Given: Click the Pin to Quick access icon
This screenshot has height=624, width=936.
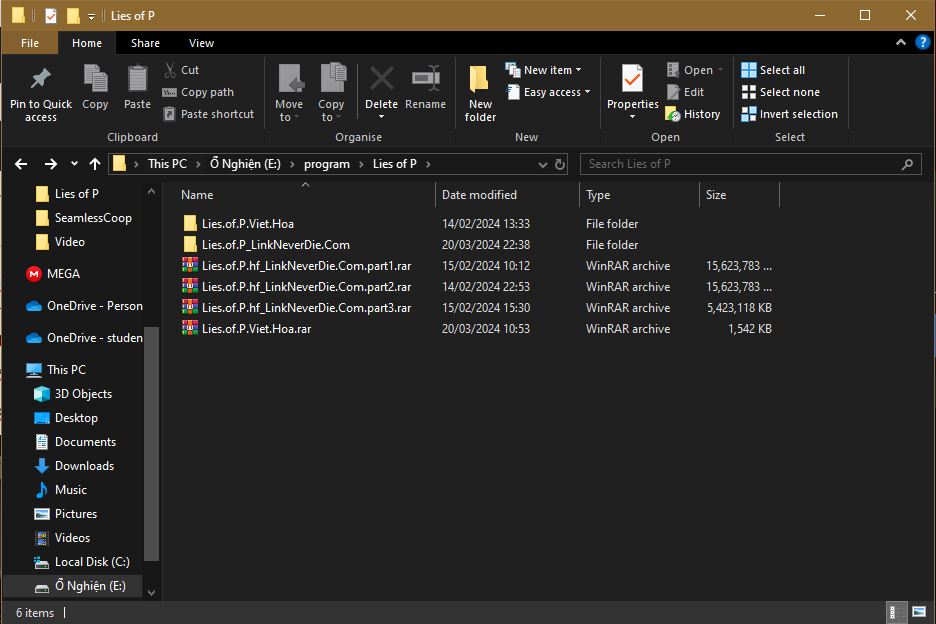Looking at the screenshot, I should (x=40, y=80).
